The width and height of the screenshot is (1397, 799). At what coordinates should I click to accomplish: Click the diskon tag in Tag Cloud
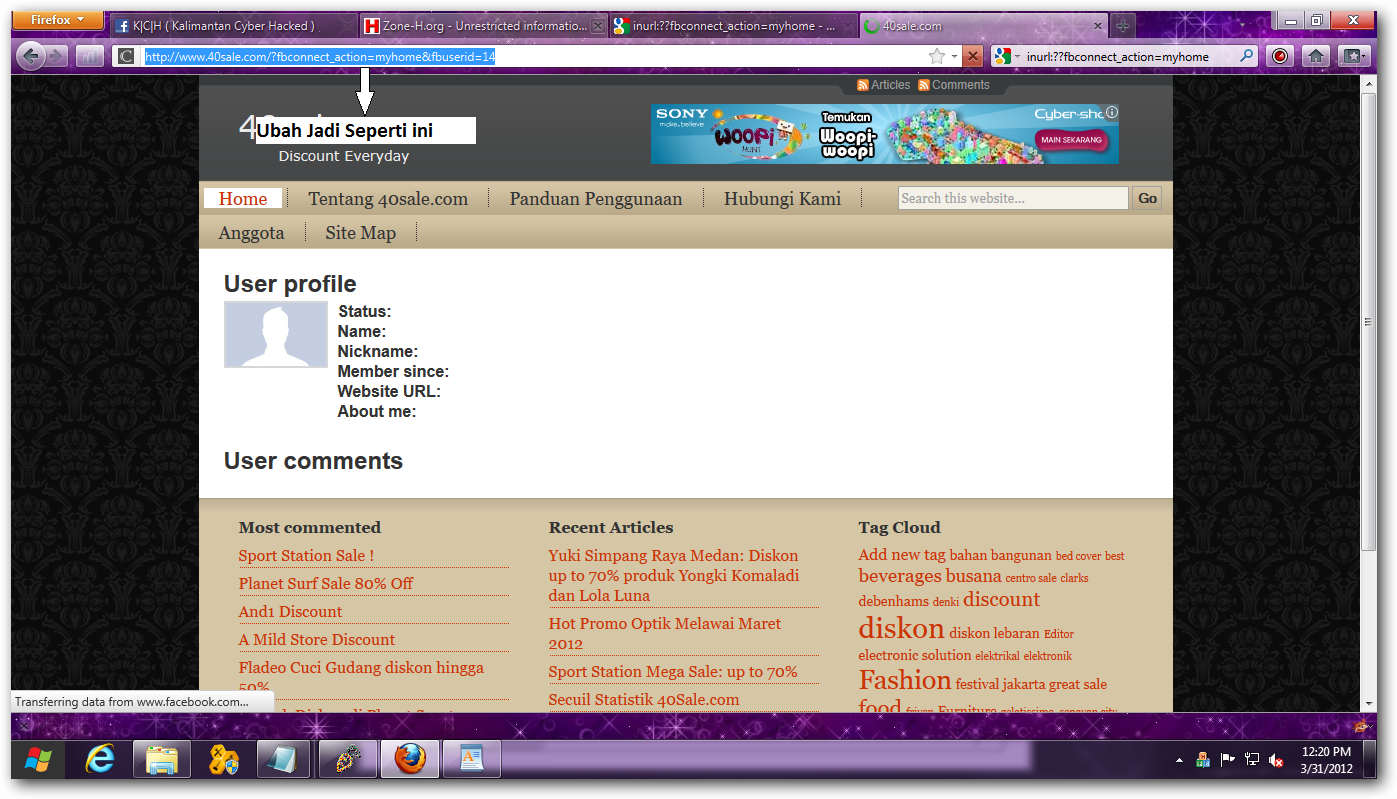(x=901, y=629)
